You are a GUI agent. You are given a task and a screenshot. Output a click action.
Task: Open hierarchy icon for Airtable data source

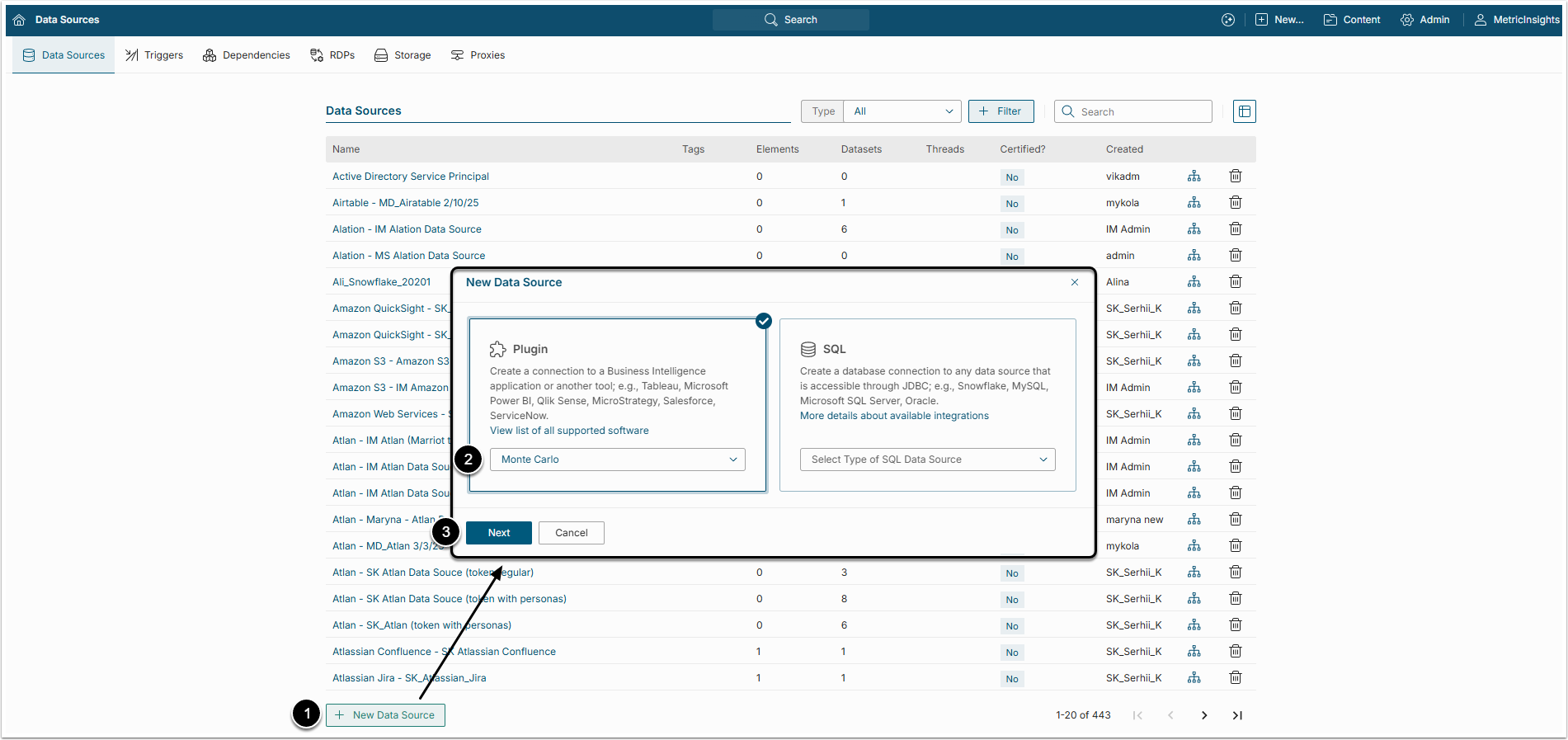(x=1194, y=203)
